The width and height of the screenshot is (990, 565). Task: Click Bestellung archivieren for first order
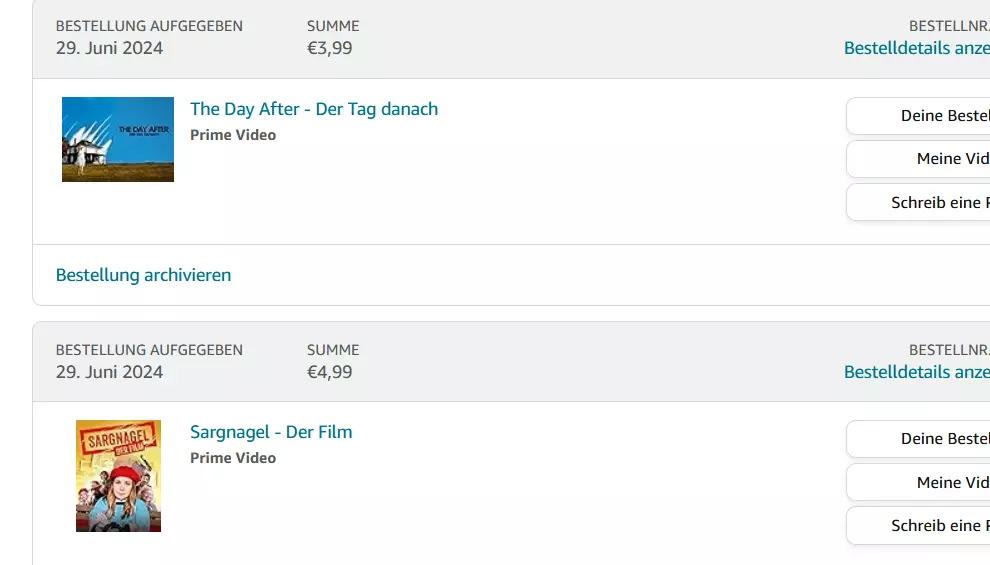[143, 275]
